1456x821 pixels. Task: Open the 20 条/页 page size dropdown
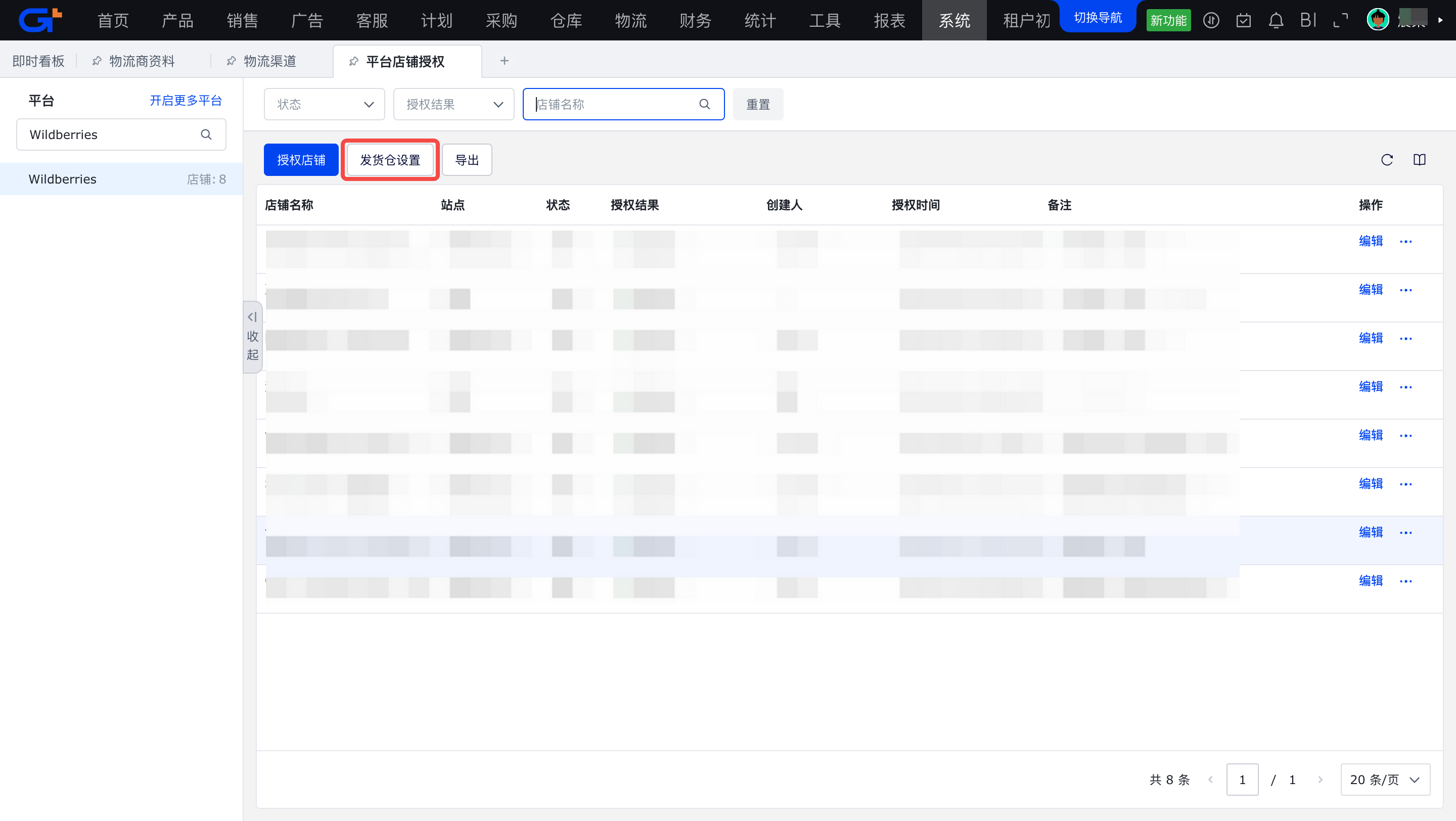point(1385,779)
